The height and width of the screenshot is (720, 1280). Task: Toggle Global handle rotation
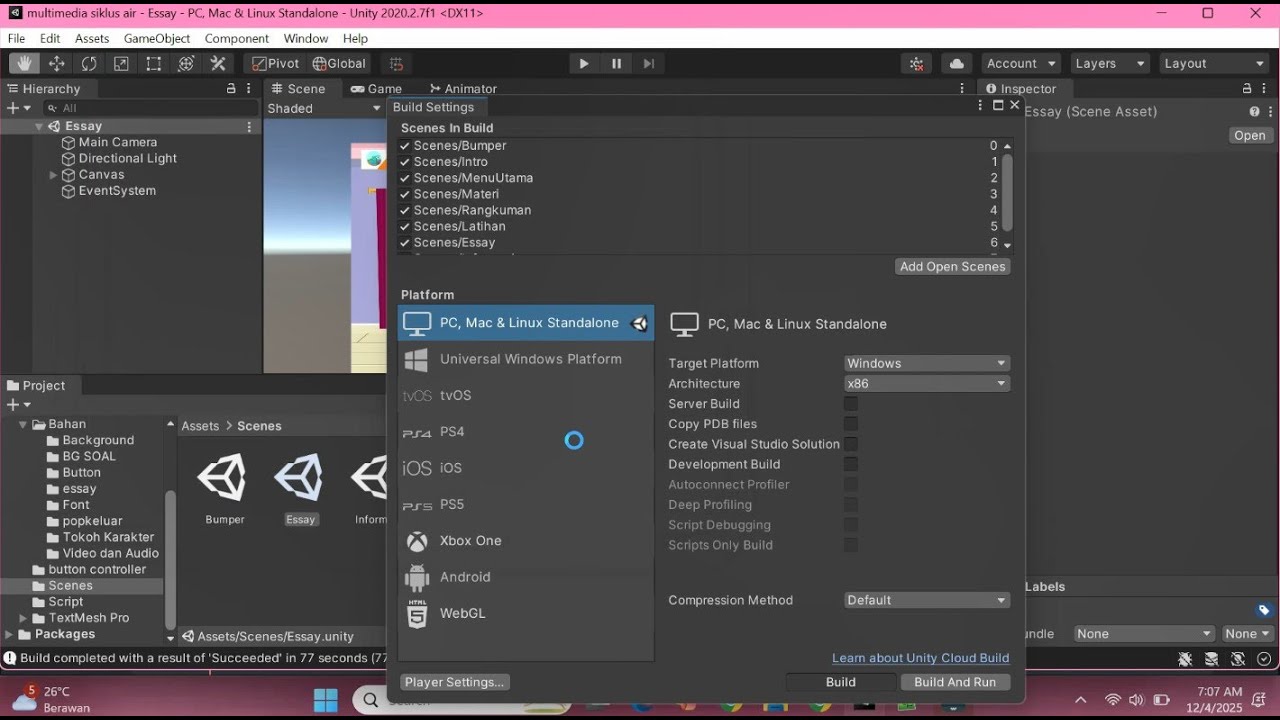[x=340, y=63]
